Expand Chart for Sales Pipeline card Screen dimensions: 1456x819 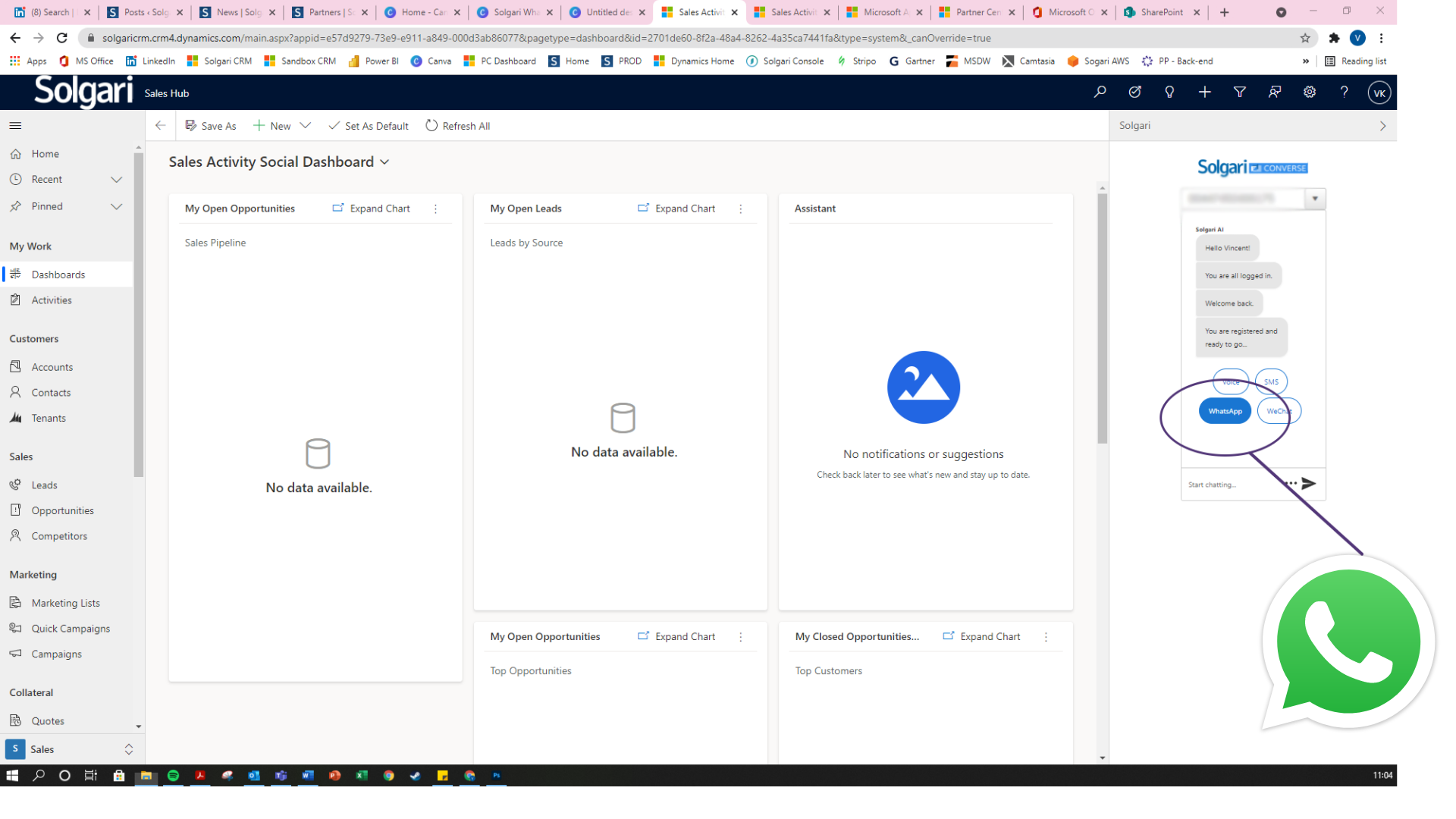click(x=372, y=209)
